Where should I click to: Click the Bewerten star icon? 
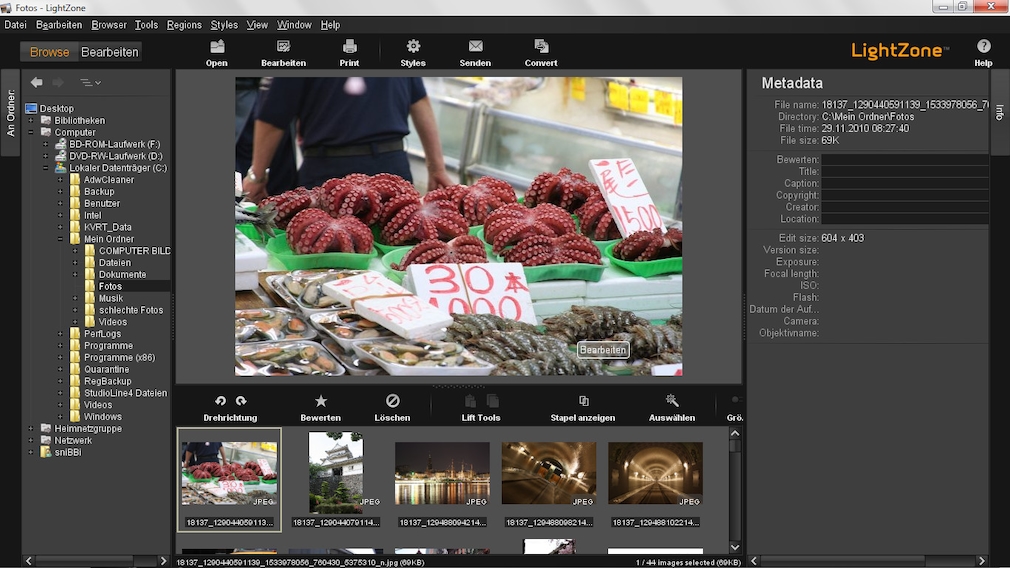(321, 400)
